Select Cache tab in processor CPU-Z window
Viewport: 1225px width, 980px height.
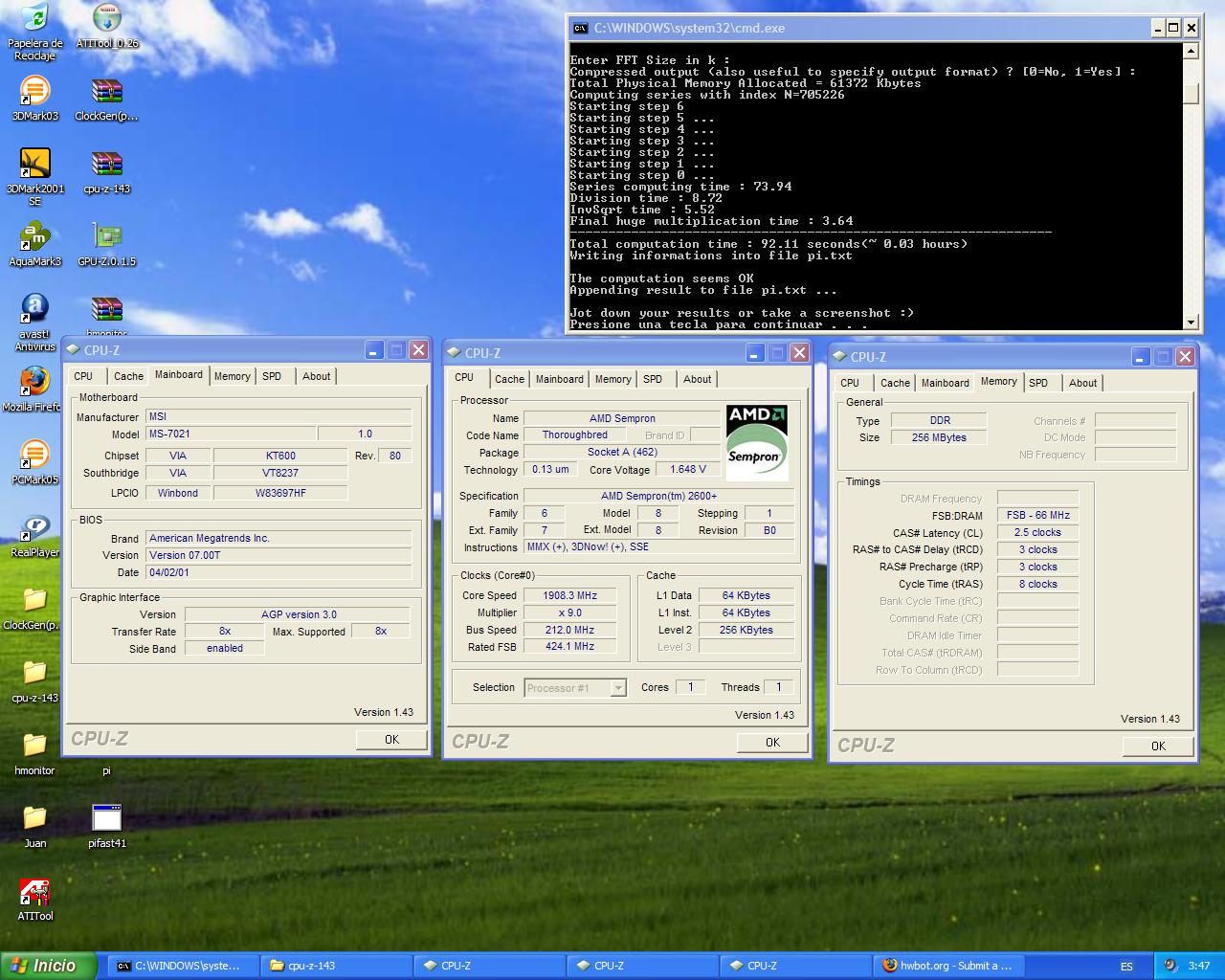click(x=509, y=379)
